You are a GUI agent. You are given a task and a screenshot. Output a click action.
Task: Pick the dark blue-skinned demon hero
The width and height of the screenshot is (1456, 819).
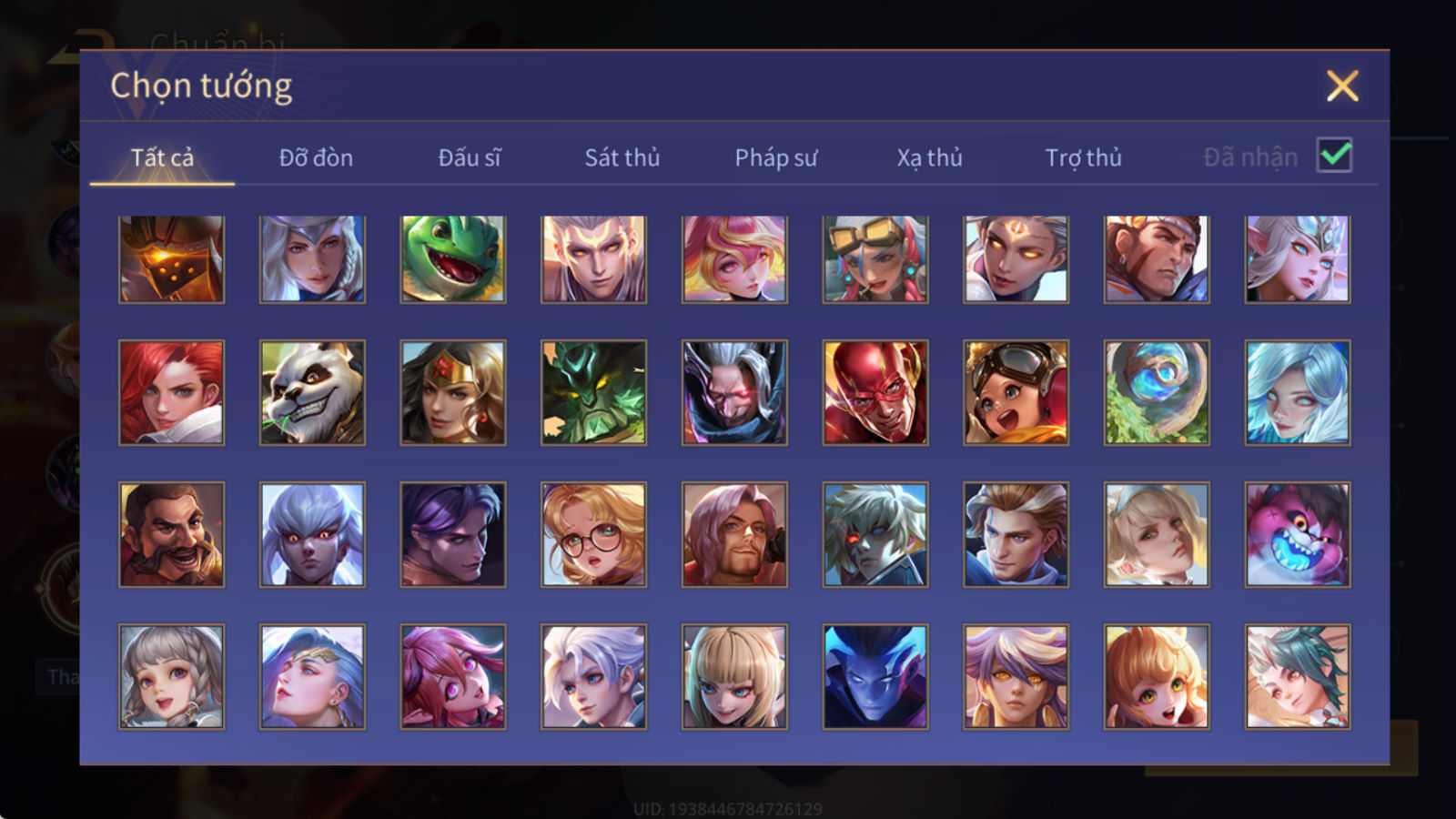(875, 676)
